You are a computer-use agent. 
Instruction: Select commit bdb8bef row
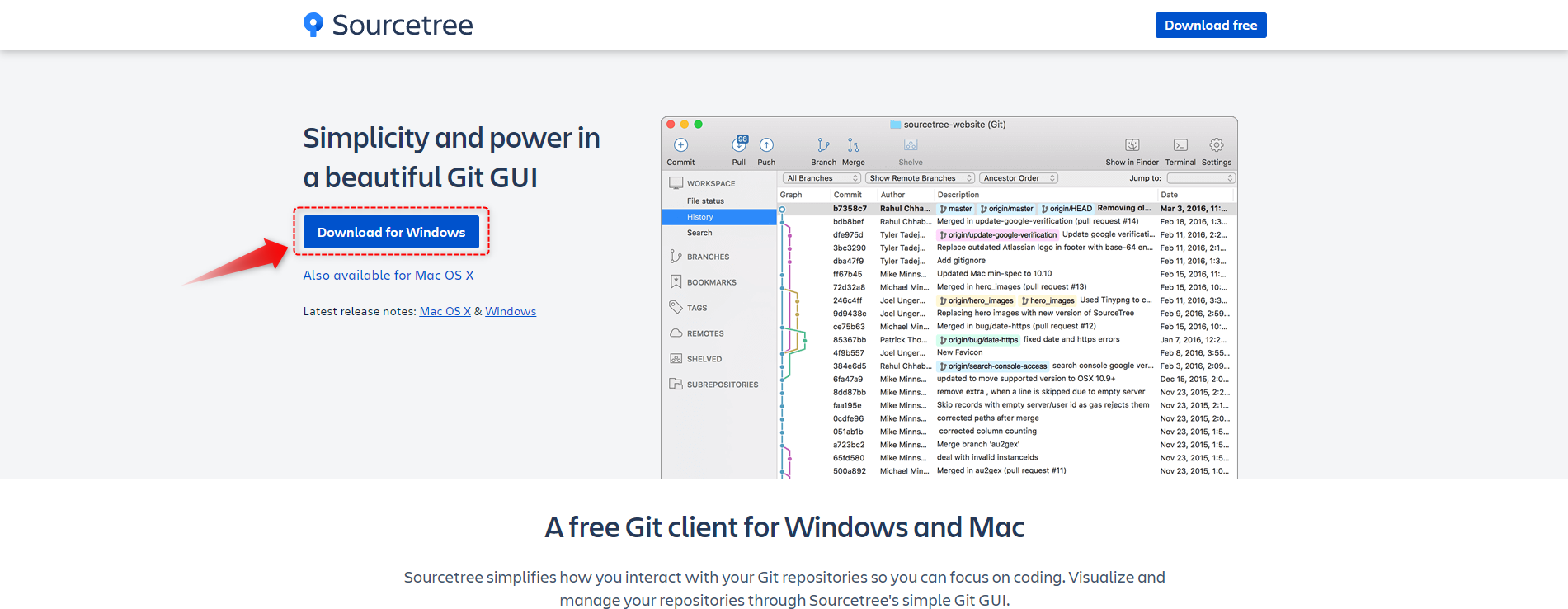(1007, 221)
